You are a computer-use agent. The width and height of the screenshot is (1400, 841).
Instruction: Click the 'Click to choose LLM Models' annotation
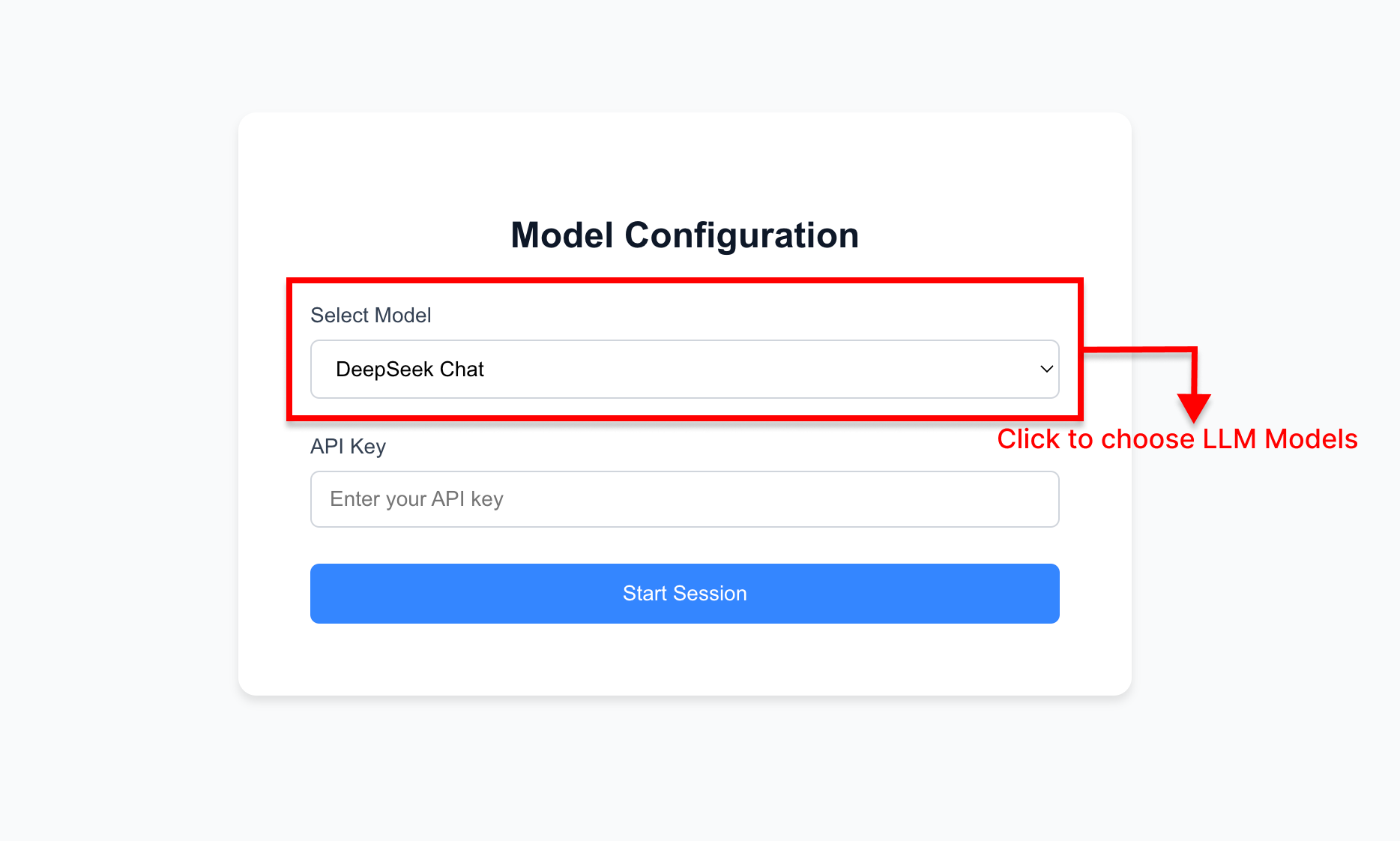coord(1177,439)
